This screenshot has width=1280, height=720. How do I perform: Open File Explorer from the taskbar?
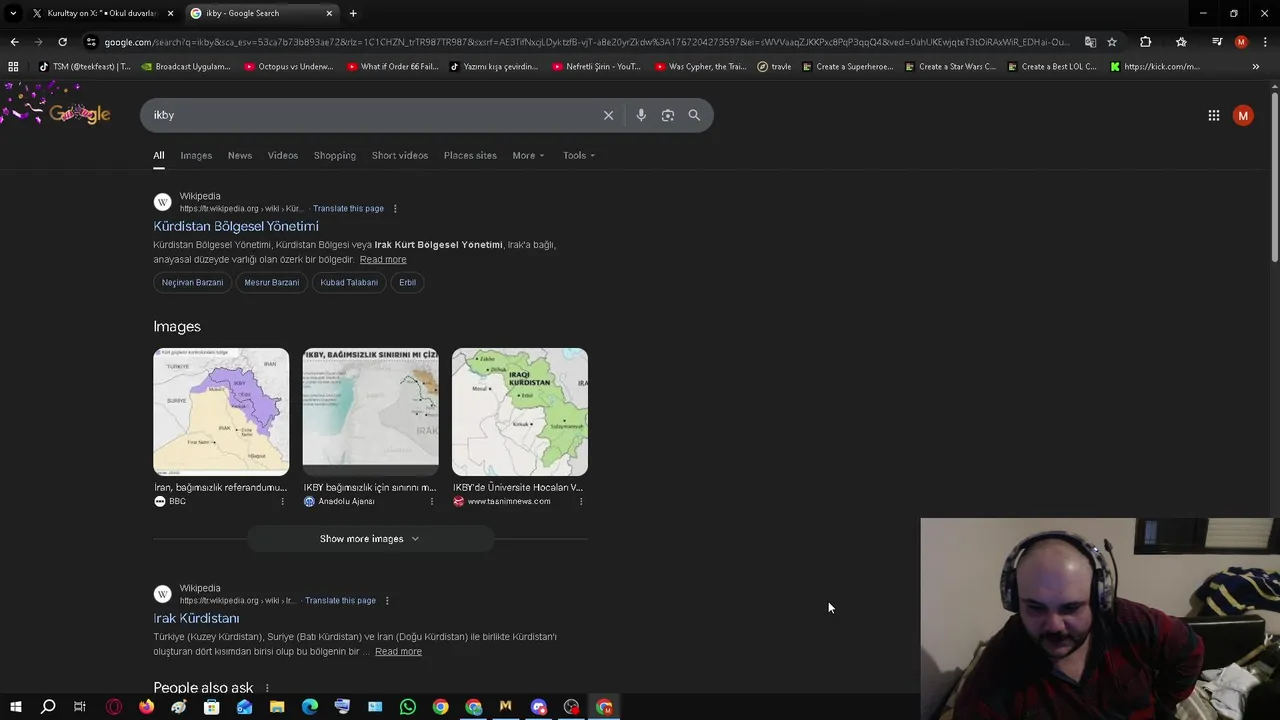(277, 707)
